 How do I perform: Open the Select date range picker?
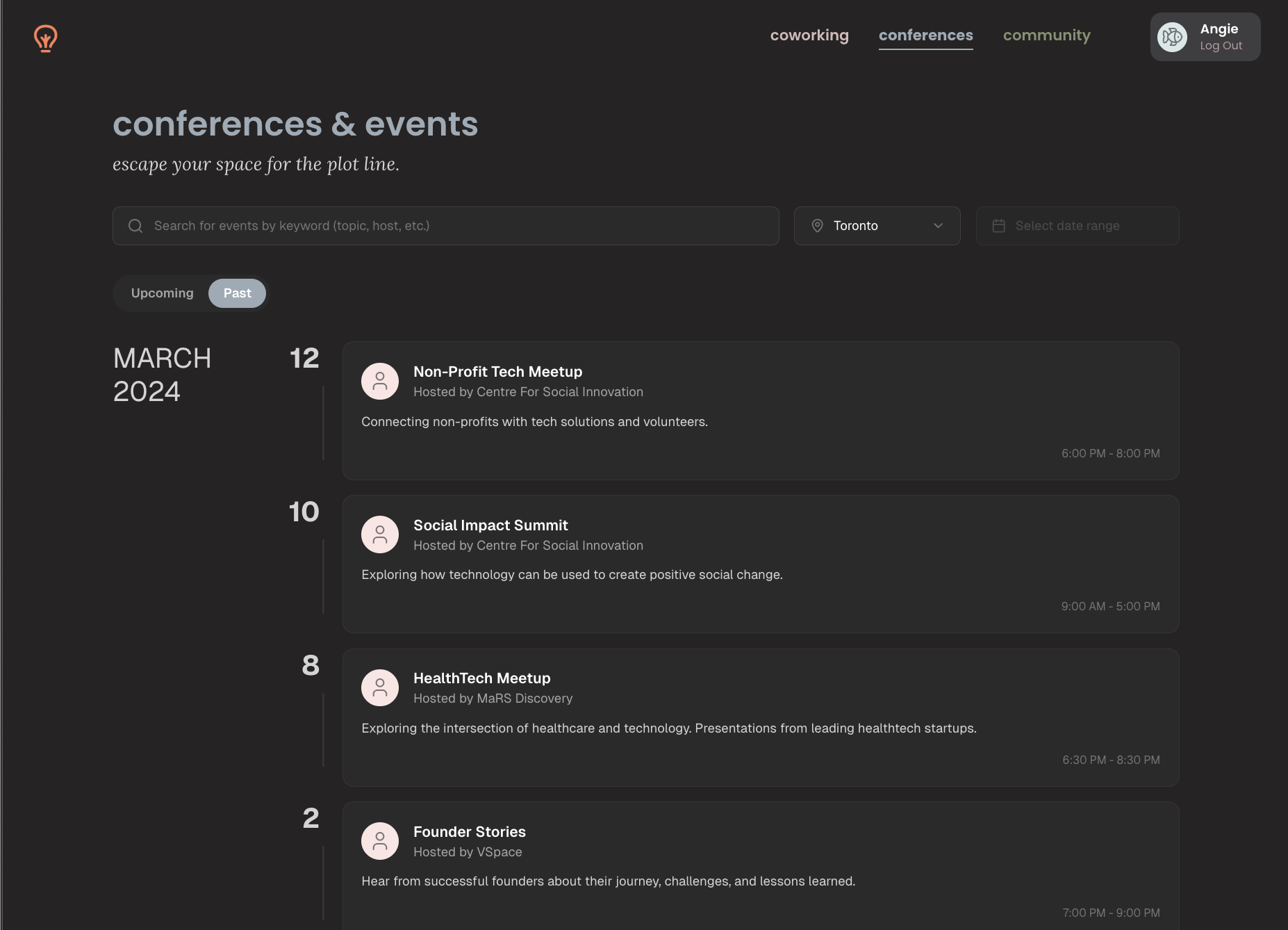point(1077,226)
